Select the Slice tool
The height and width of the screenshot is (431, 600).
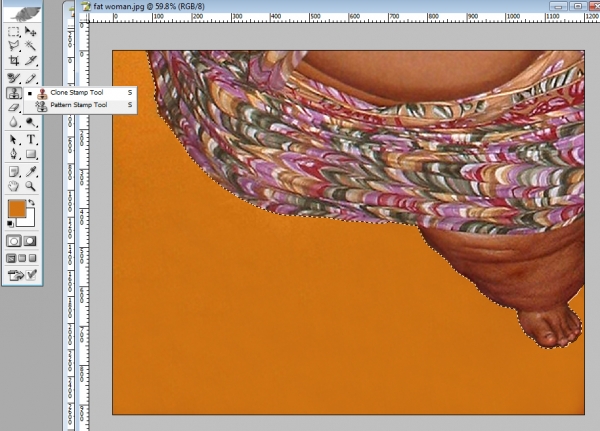pos(30,60)
